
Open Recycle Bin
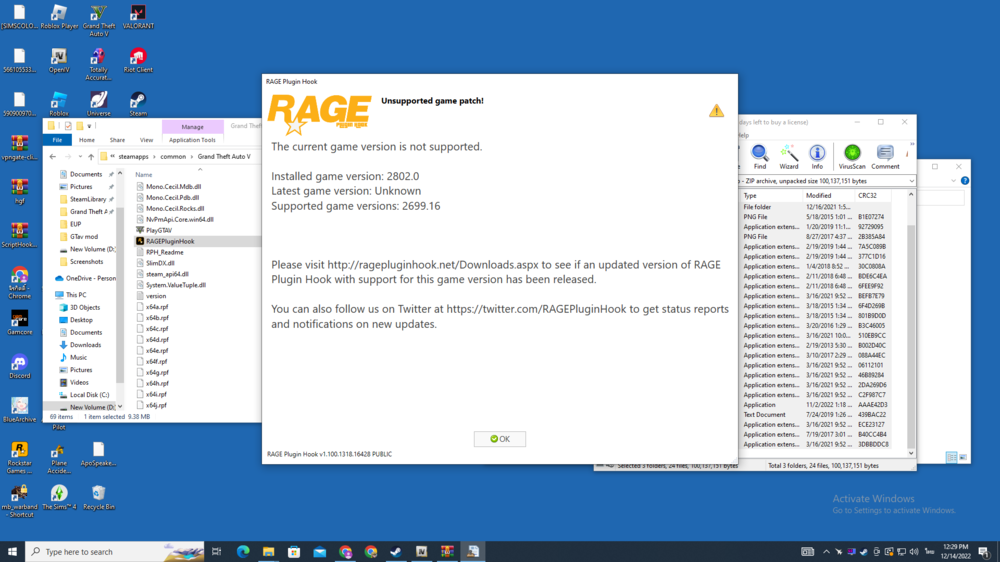click(98, 497)
